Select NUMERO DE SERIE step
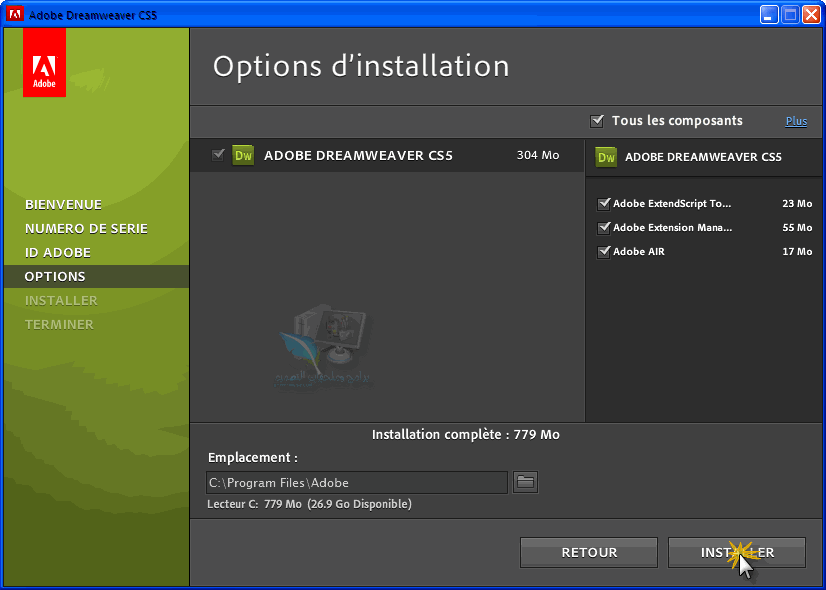This screenshot has height=590, width=826. 86,228
